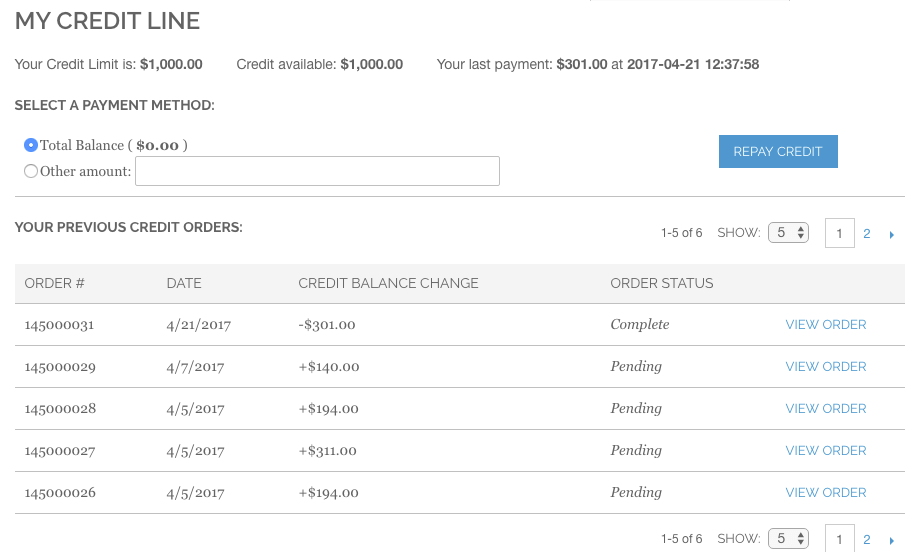This screenshot has height=552, width=907.
Task: Open the bottom Show per-page dropdown
Action: (788, 539)
